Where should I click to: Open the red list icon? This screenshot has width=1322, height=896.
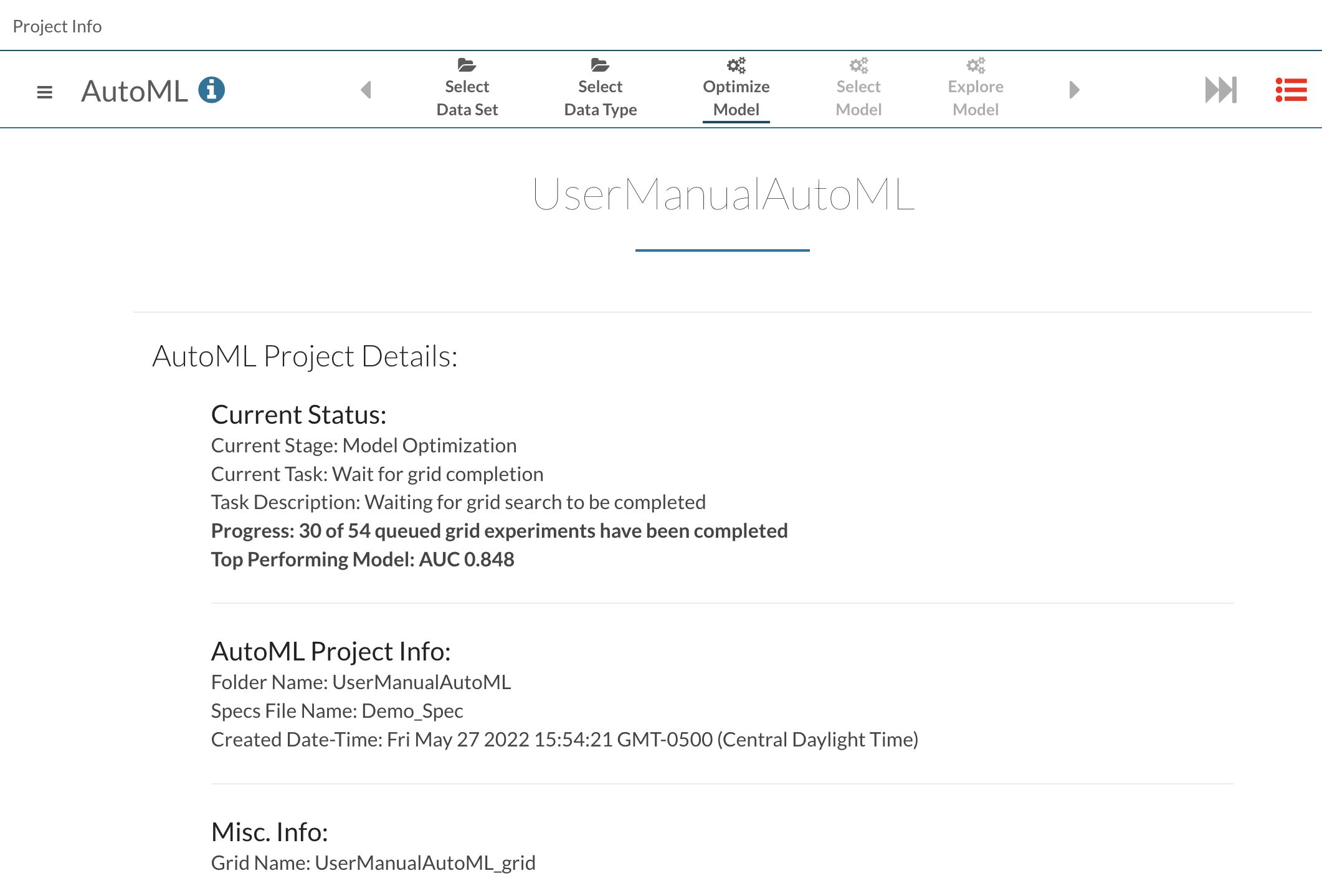1291,90
